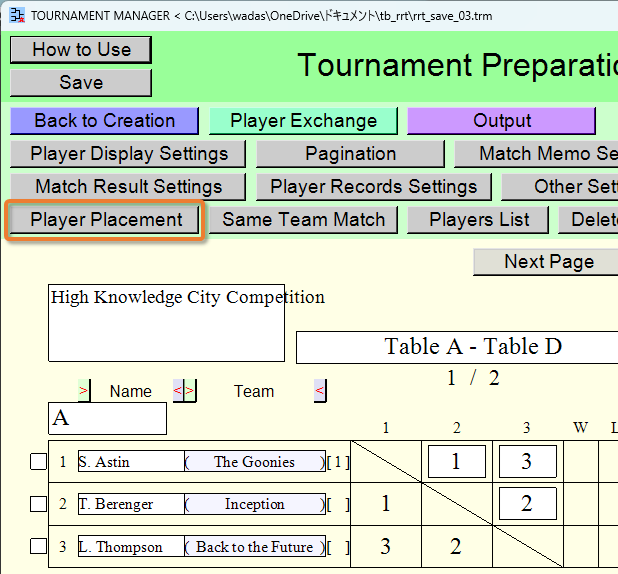Click the left arrow after Team column
This screenshot has width=618, height=574.
(320, 391)
